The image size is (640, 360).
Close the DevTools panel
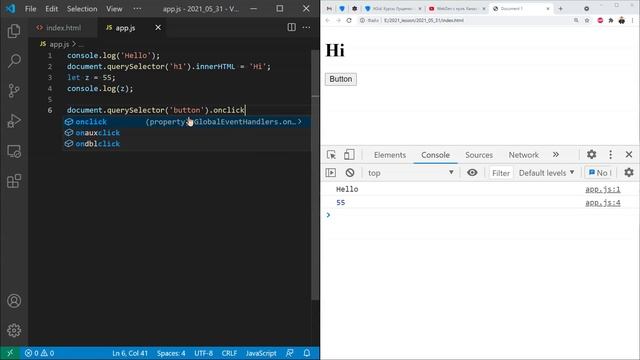(629, 154)
